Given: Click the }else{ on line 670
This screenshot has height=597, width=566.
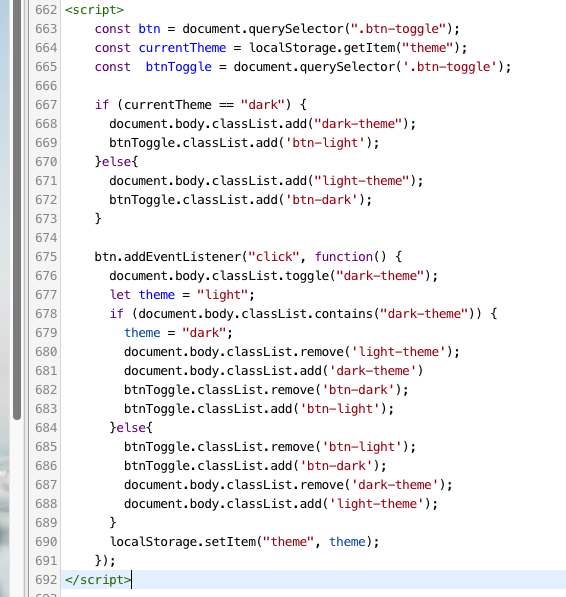Looking at the screenshot, I should pyautogui.click(x=116, y=162).
